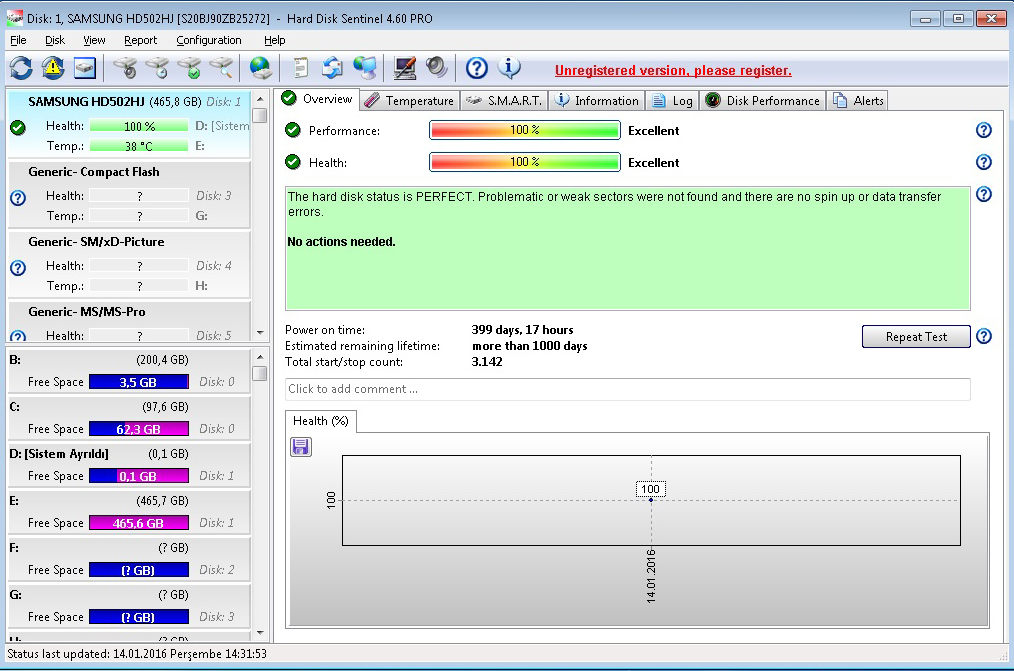1014x671 pixels.
Task: Open the Configuration menu
Action: pyautogui.click(x=209, y=40)
